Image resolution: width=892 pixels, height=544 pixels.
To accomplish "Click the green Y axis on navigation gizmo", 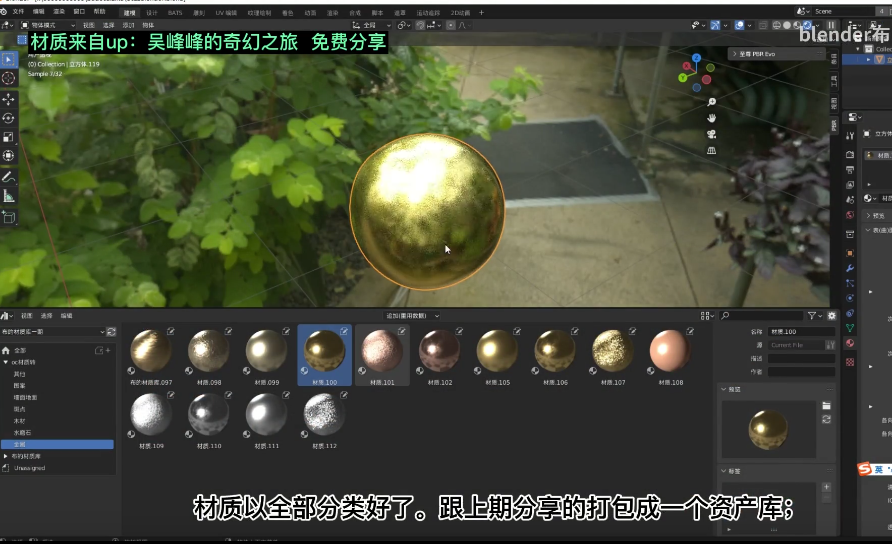I will [x=683, y=77].
